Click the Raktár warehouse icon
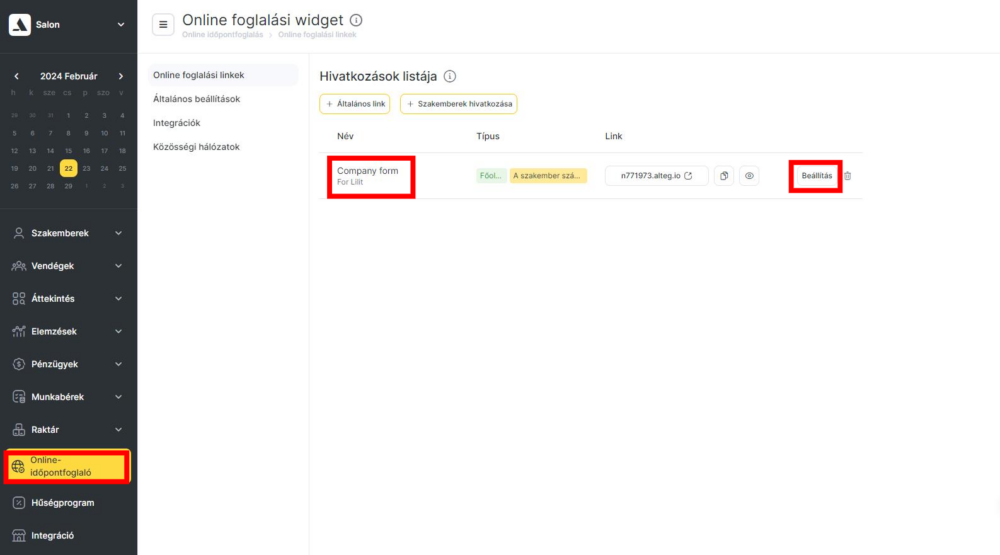The image size is (1000, 555). point(18,430)
